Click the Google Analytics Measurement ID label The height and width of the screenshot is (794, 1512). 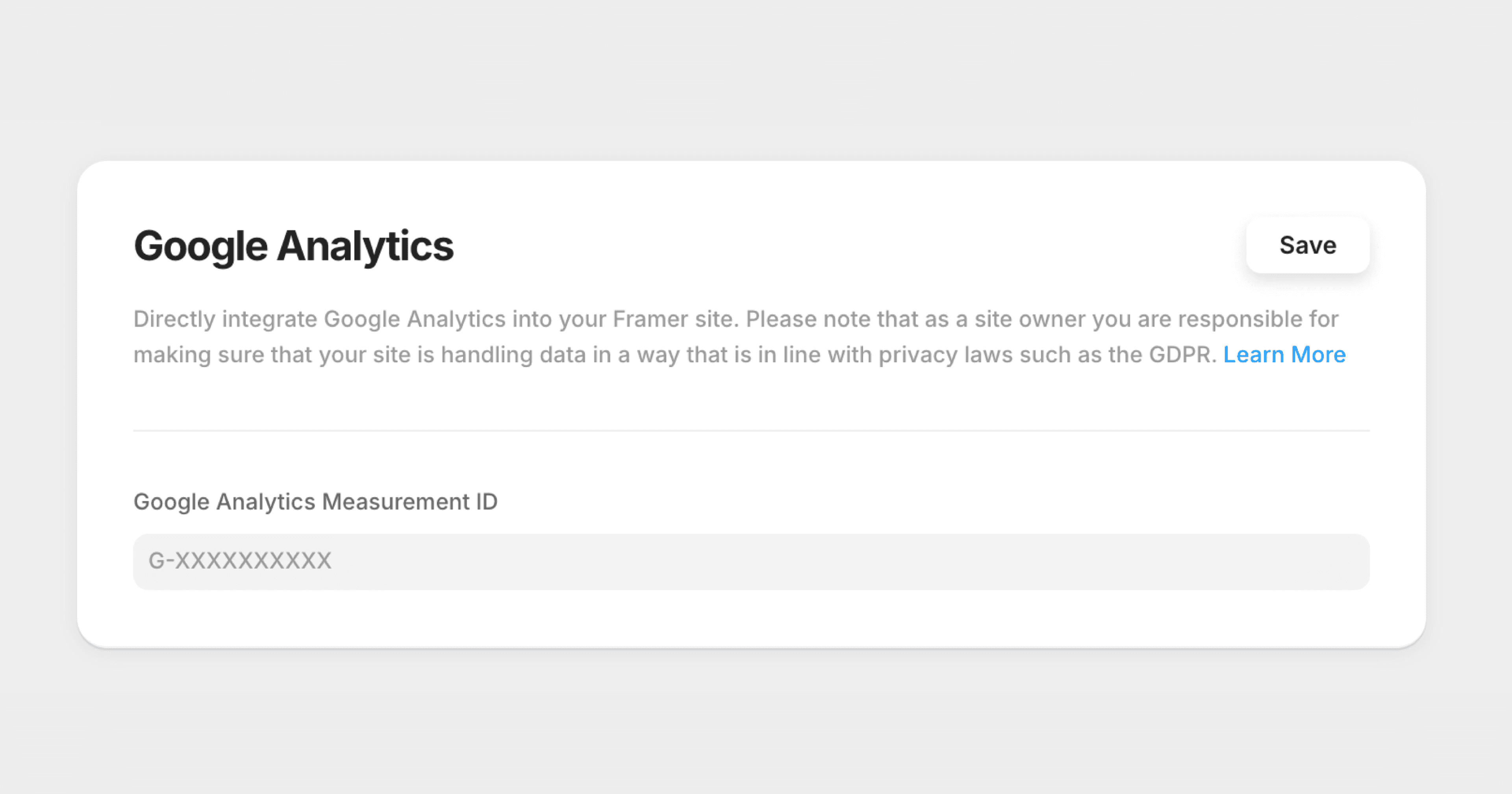click(x=315, y=502)
